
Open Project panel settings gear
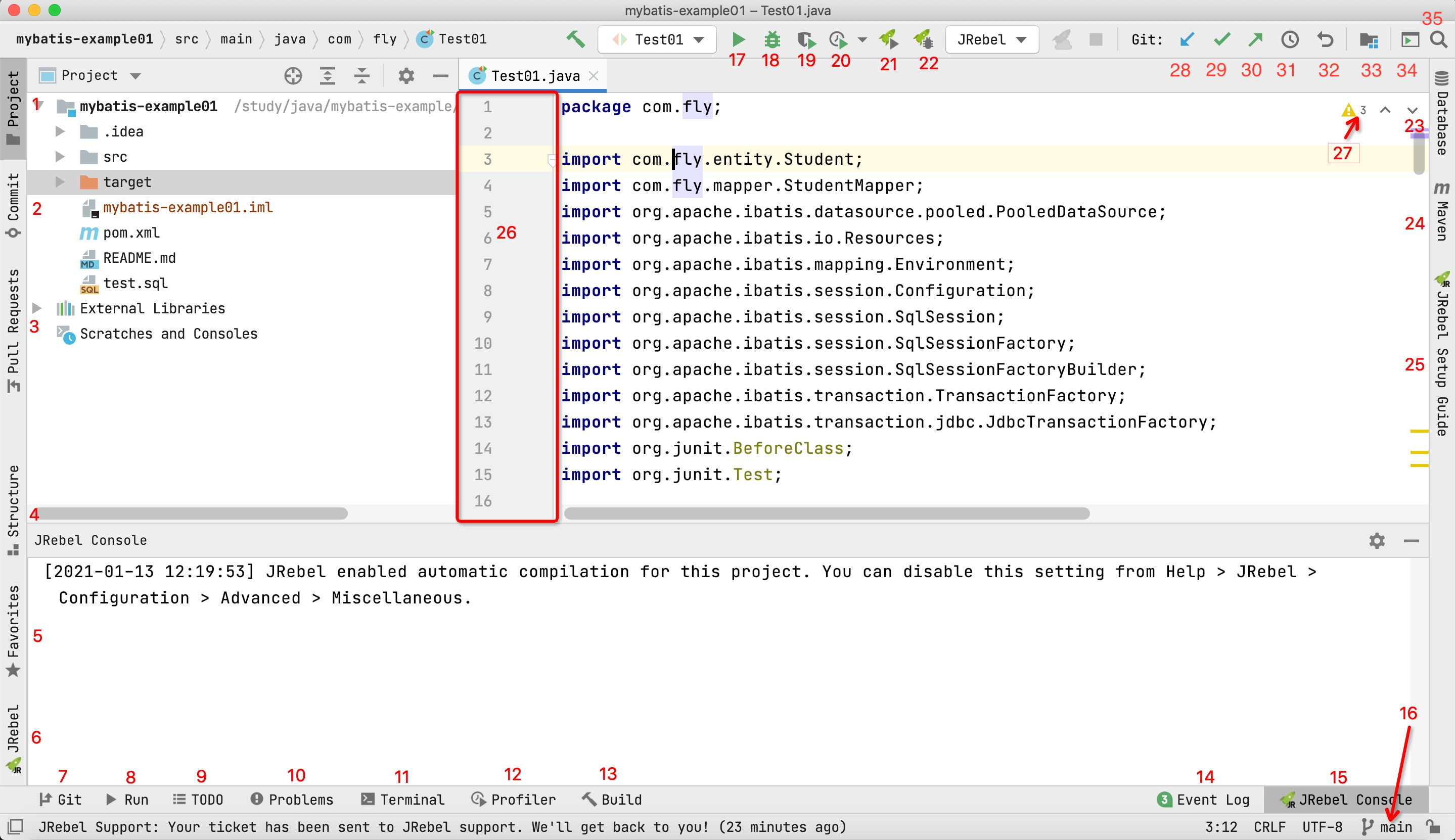406,76
